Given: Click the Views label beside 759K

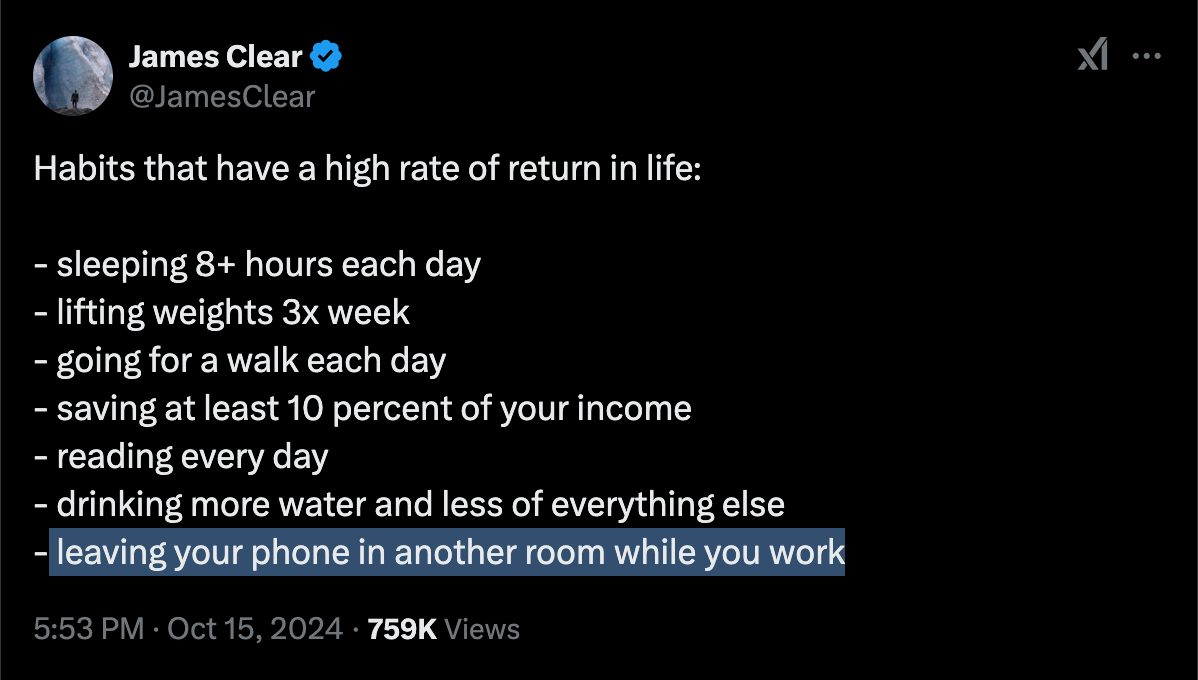Looking at the screenshot, I should click(x=482, y=629).
